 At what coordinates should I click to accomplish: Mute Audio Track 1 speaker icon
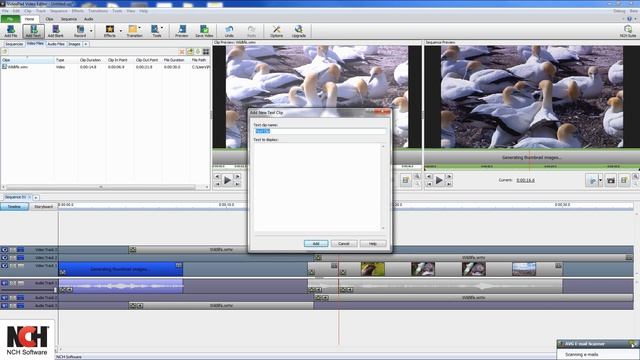pyautogui.click(x=4, y=283)
